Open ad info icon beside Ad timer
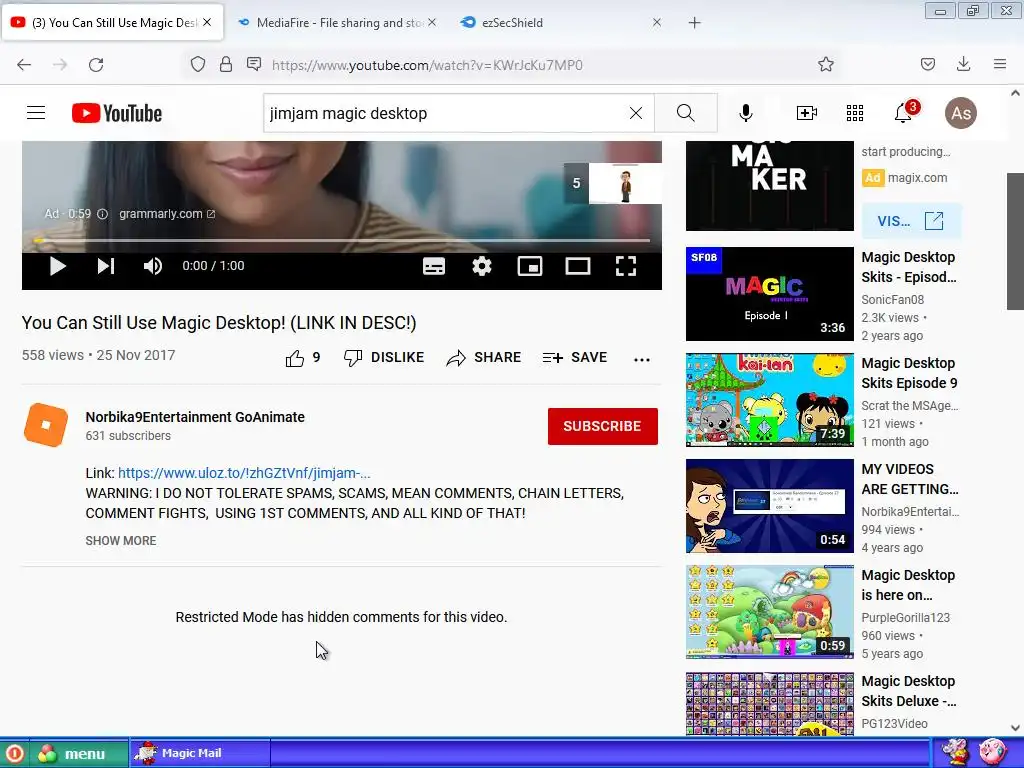The height and width of the screenshot is (768, 1024). 103,214
